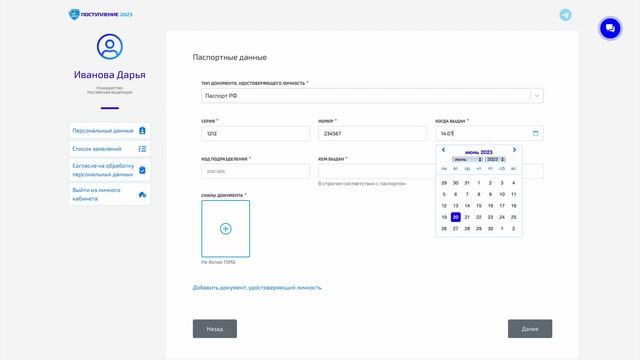Click the list icon beside Список заявлений

142,149
